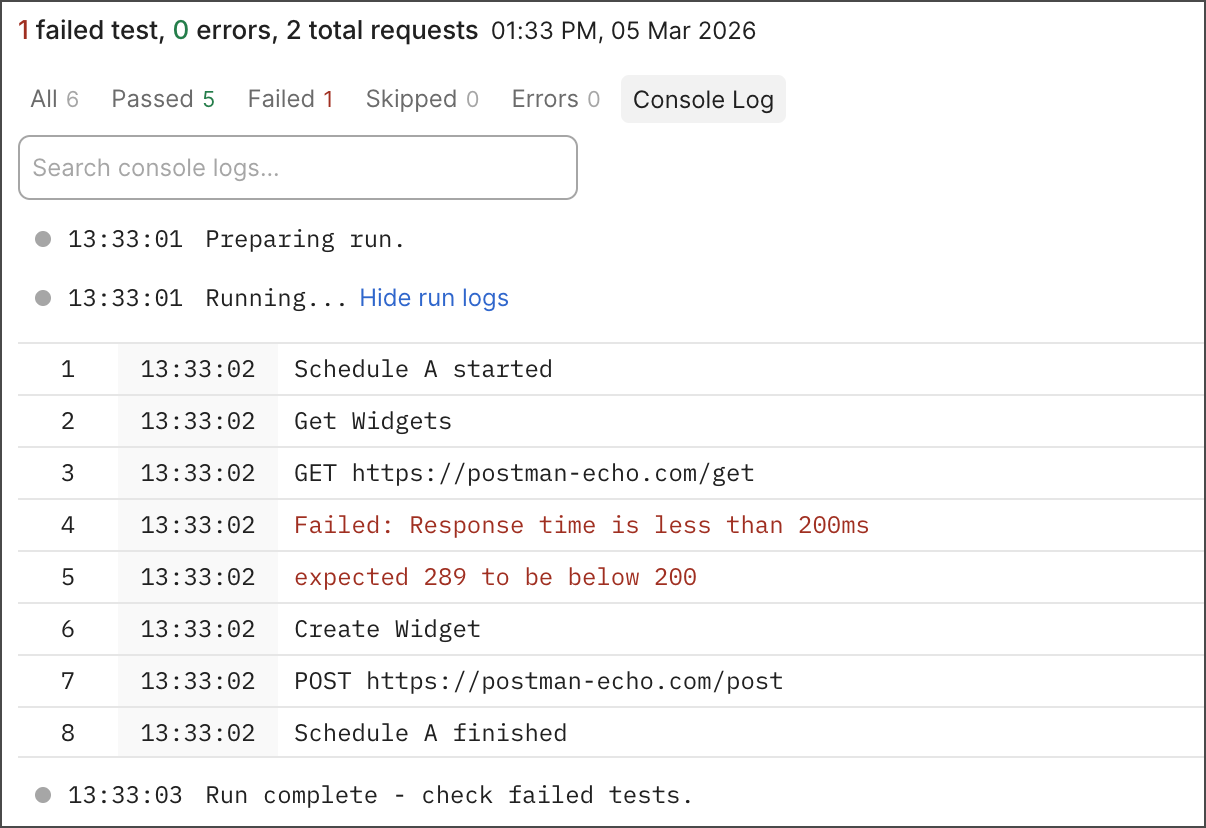Image resolution: width=1206 pixels, height=828 pixels.
Task: Open the POST postman-echo.com/post log line
Action: click(x=537, y=681)
